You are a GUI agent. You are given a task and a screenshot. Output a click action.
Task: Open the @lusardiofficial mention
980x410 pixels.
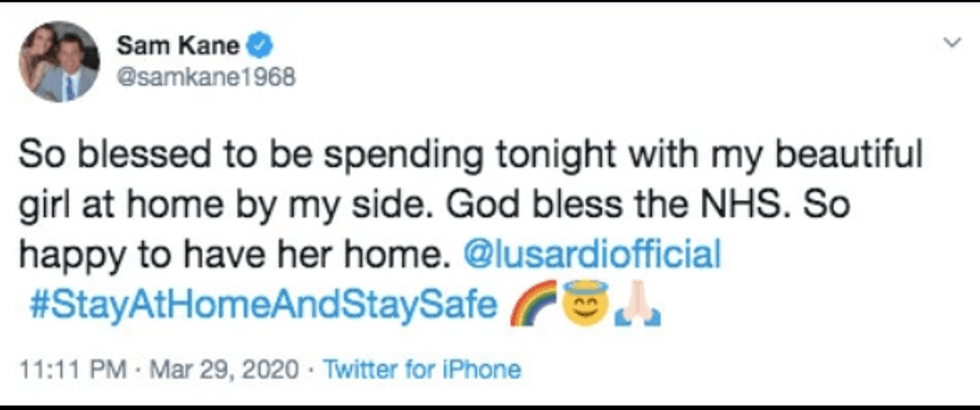593,254
